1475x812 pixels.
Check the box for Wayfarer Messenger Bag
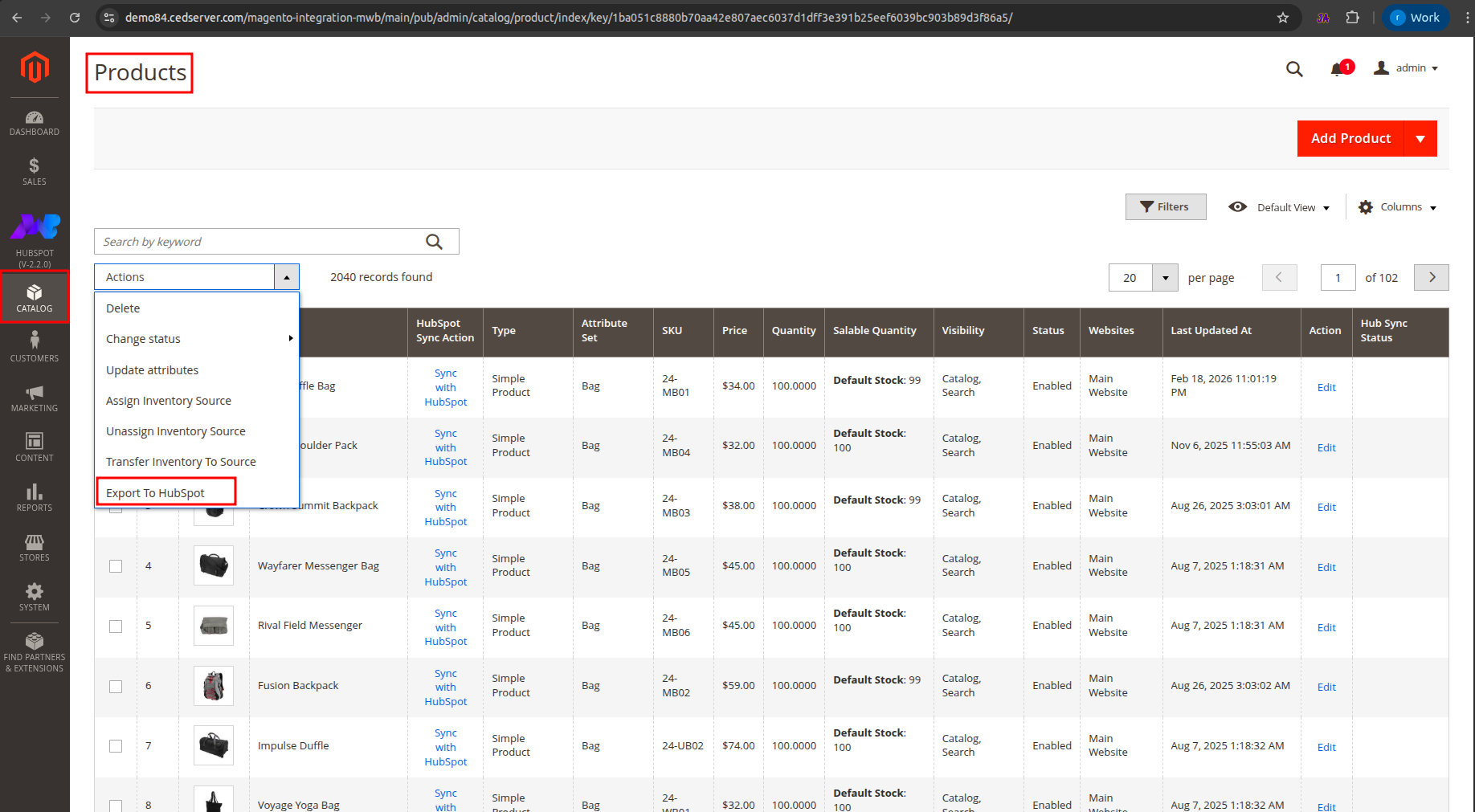[x=116, y=566]
